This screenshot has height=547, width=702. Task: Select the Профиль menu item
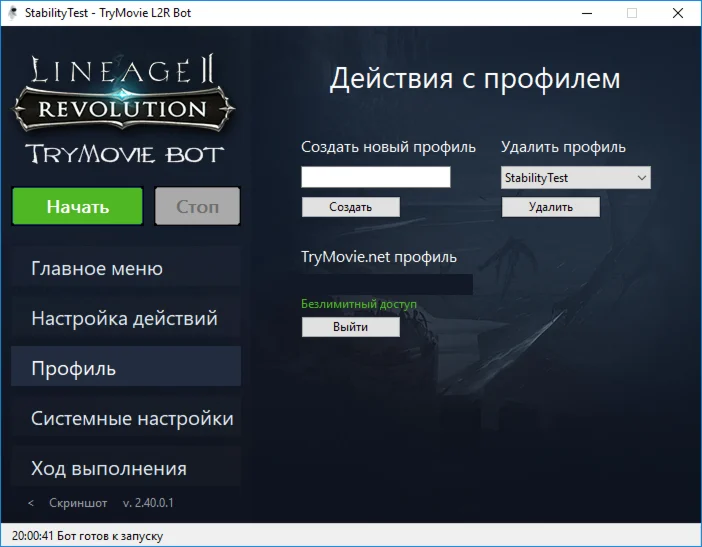click(126, 368)
